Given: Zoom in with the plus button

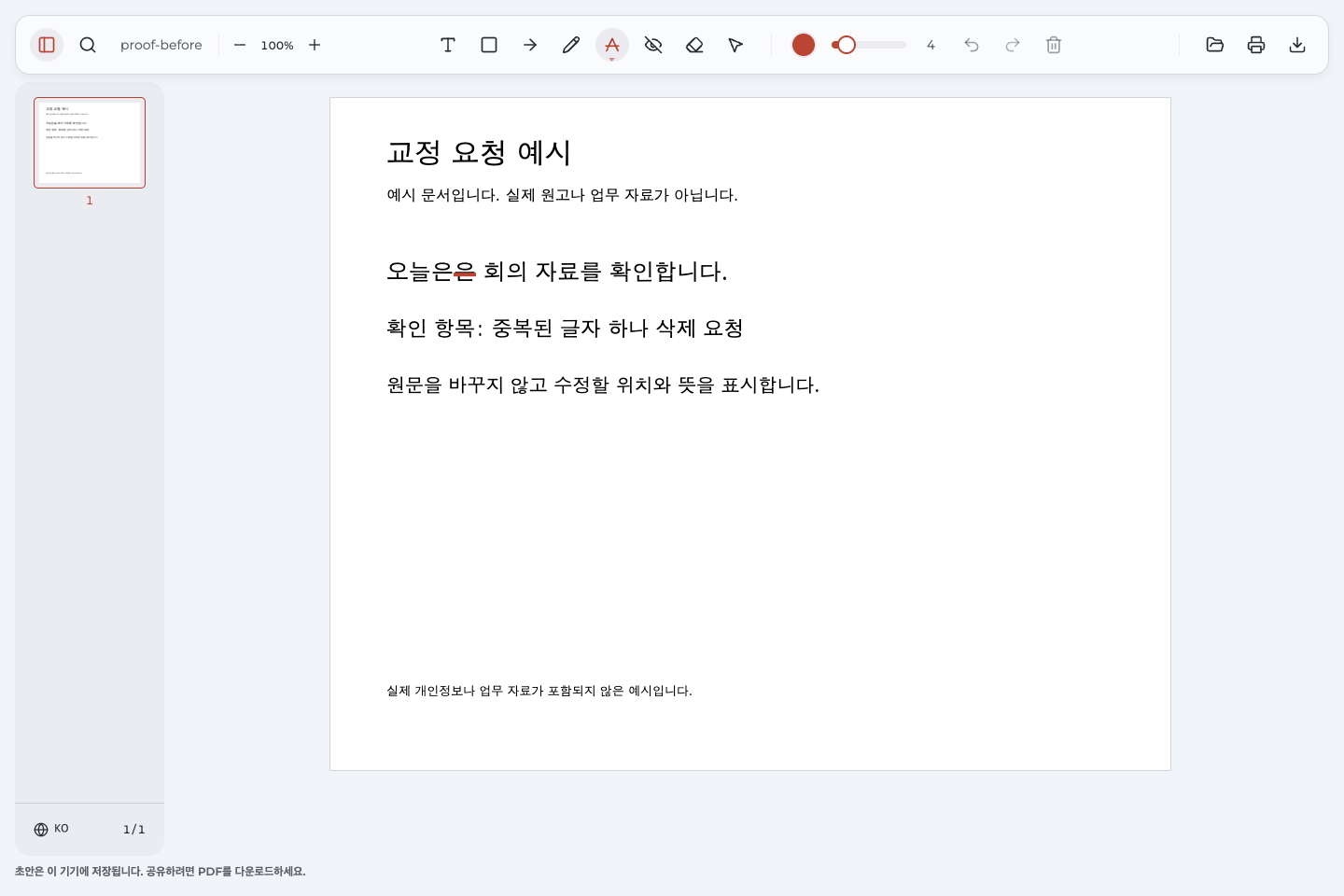Looking at the screenshot, I should coord(315,45).
